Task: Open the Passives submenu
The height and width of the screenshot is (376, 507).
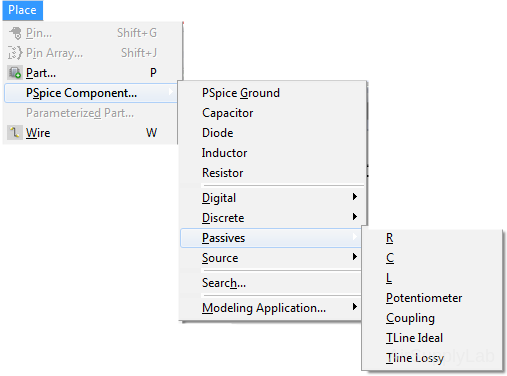Action: click(271, 238)
